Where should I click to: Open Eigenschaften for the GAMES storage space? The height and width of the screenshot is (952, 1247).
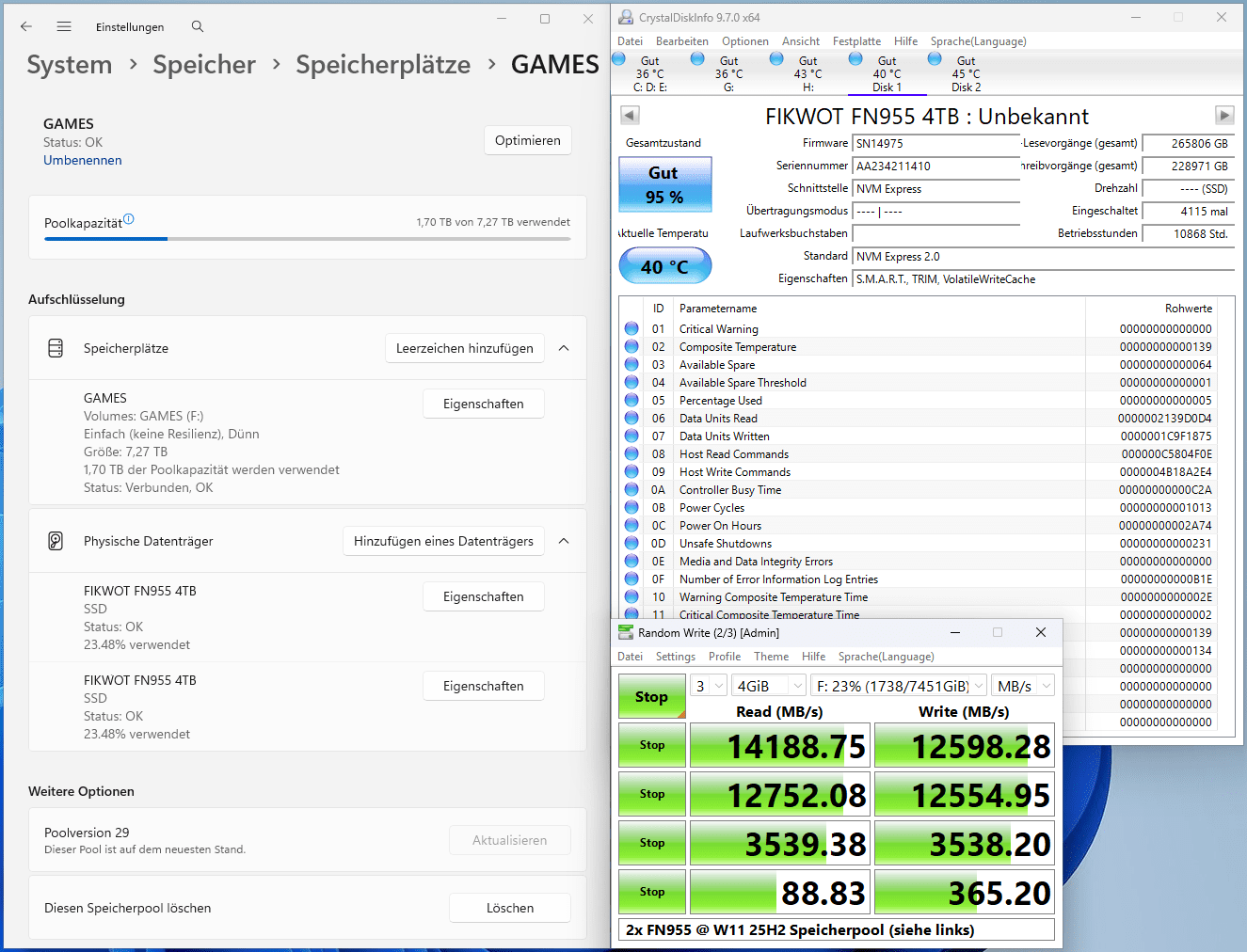coord(484,404)
